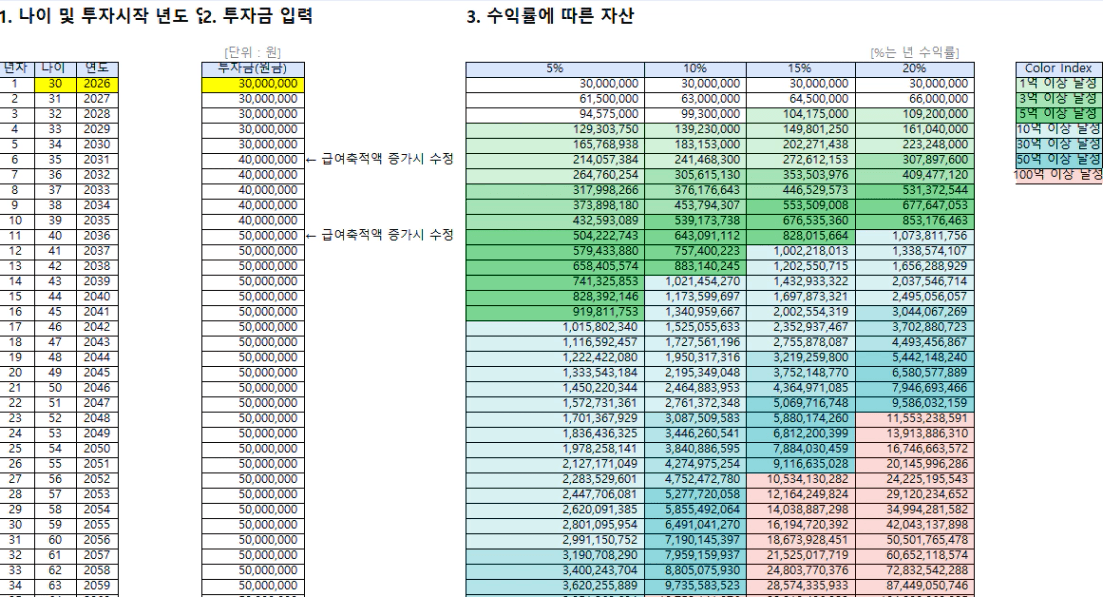
Task: Select the '나이' column header
Action: click(x=55, y=69)
